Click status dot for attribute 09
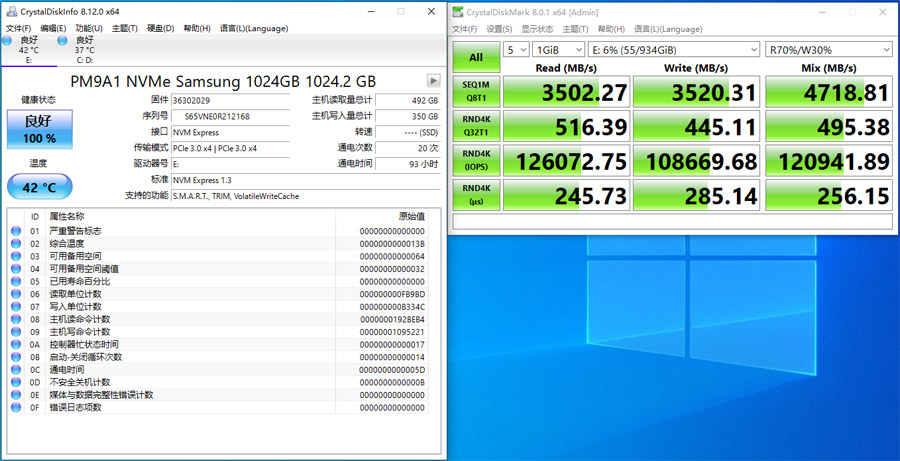The width and height of the screenshot is (900, 461). [x=15, y=332]
